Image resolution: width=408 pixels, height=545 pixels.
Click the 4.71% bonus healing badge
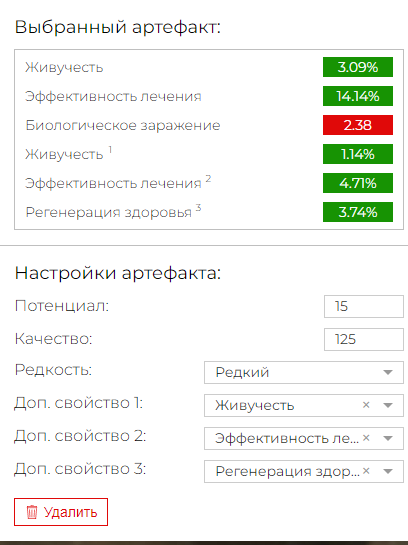[358, 183]
